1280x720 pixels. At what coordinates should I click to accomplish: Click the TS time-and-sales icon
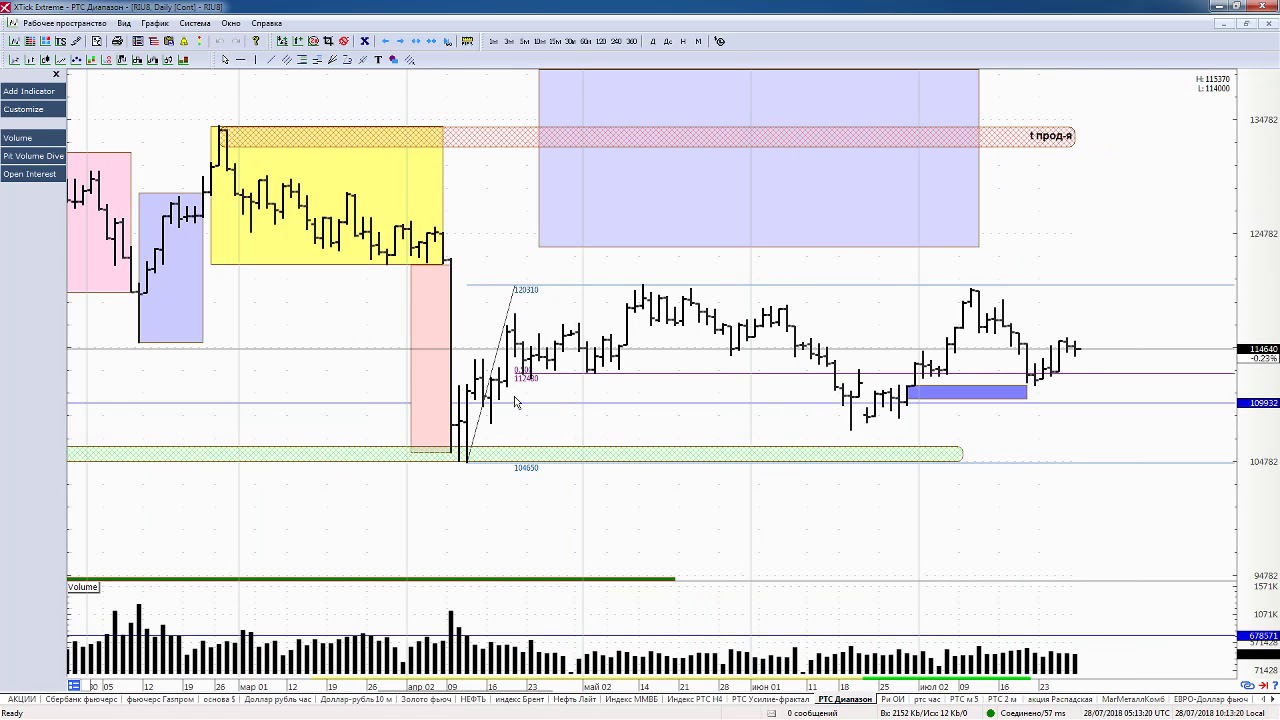tap(60, 41)
